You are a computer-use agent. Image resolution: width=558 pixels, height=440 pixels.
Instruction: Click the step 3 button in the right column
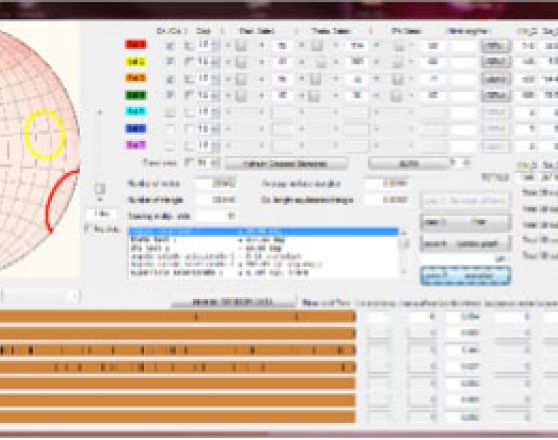click(x=465, y=244)
